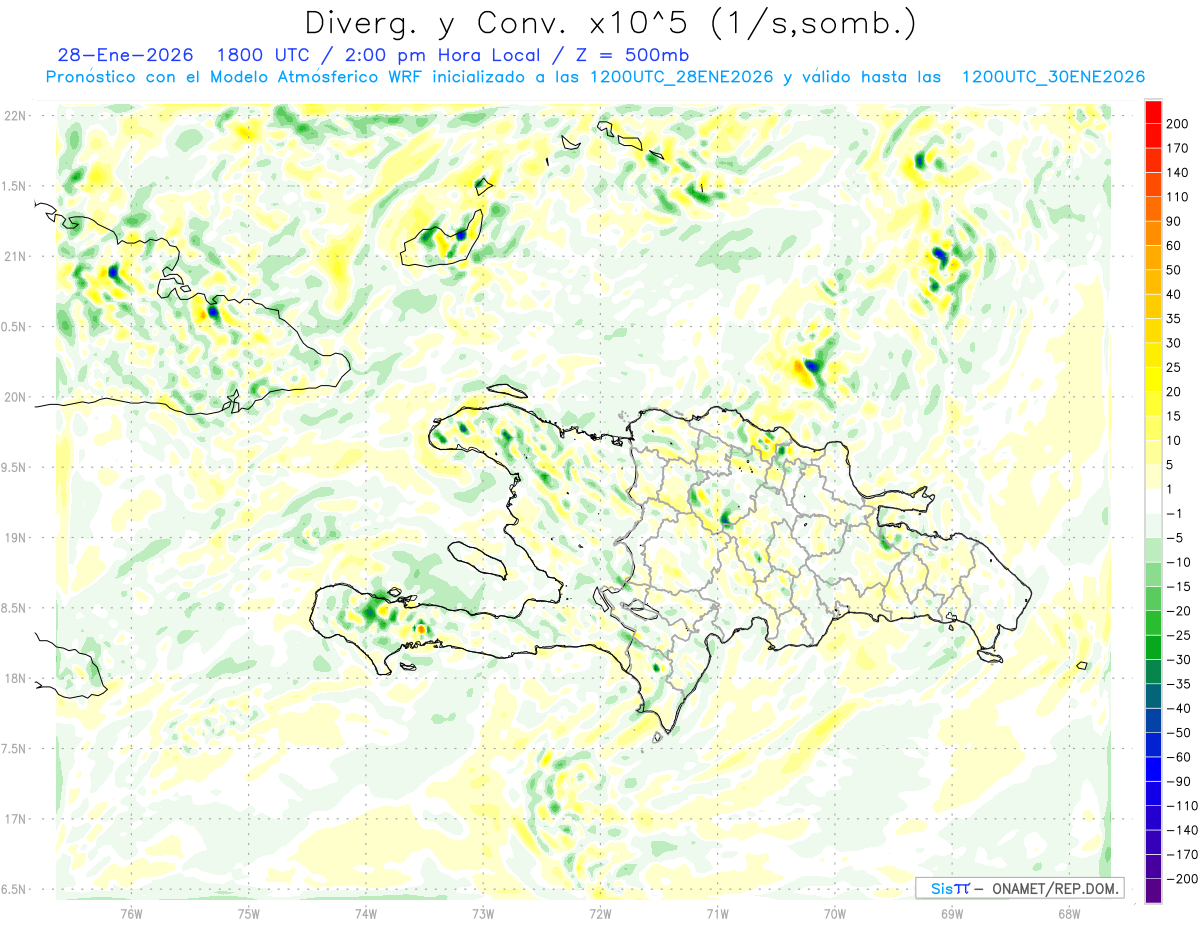
Task: Click the '-20' color bar value
Action: 1178,612
